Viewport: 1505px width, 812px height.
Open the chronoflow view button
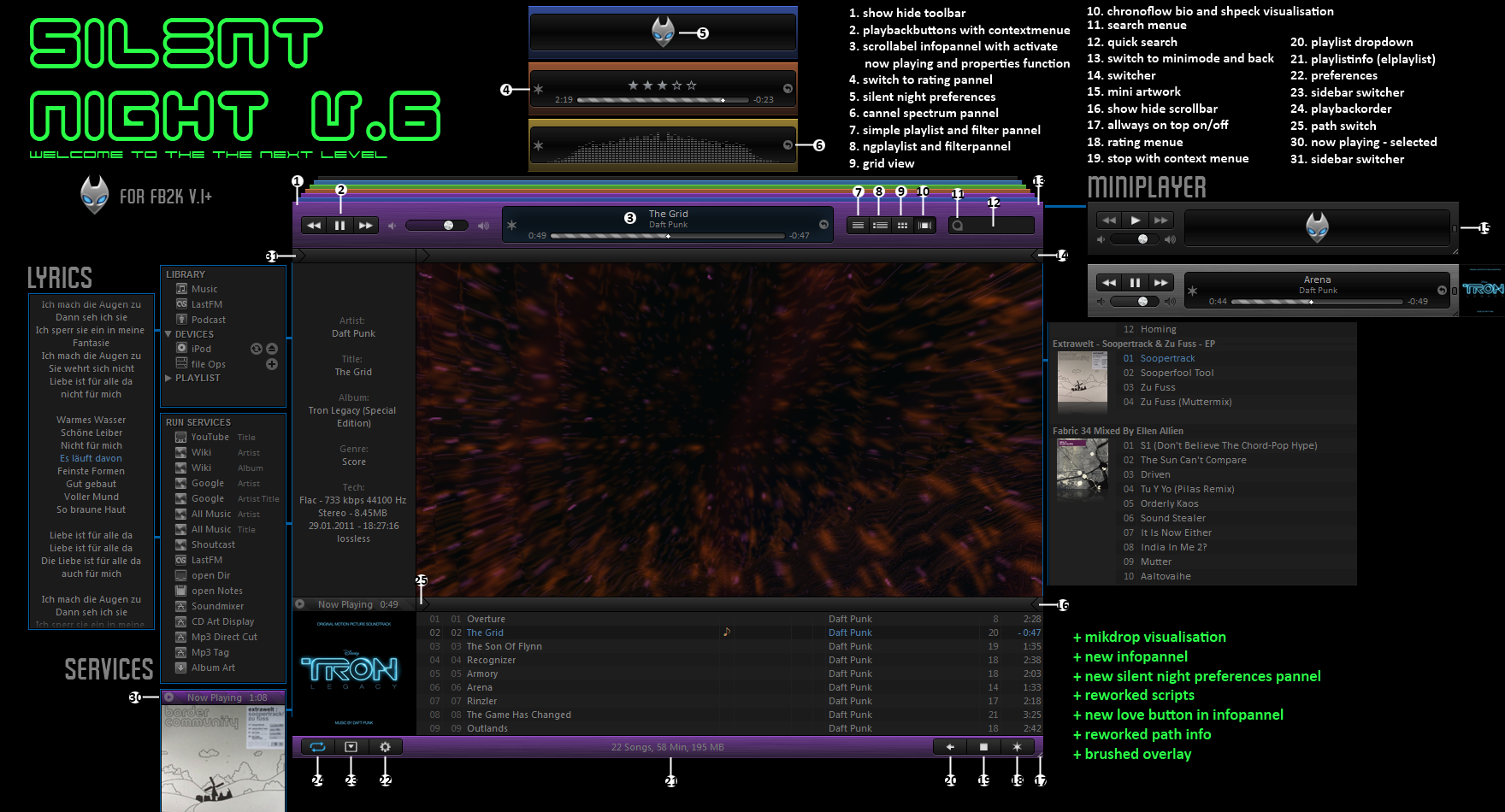pyautogui.click(x=924, y=226)
